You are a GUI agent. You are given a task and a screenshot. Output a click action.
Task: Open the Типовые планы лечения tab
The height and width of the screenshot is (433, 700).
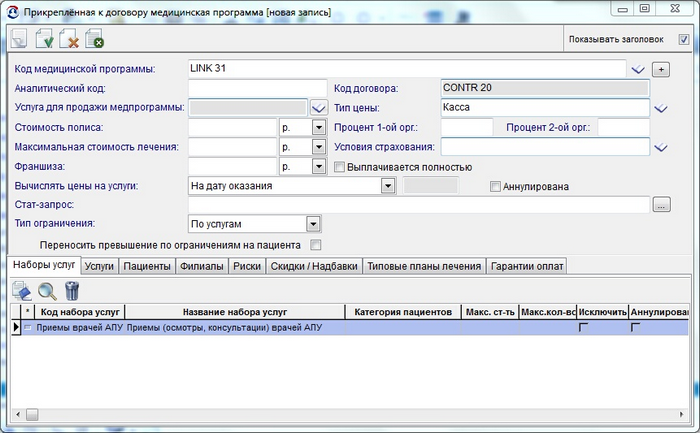[424, 266]
